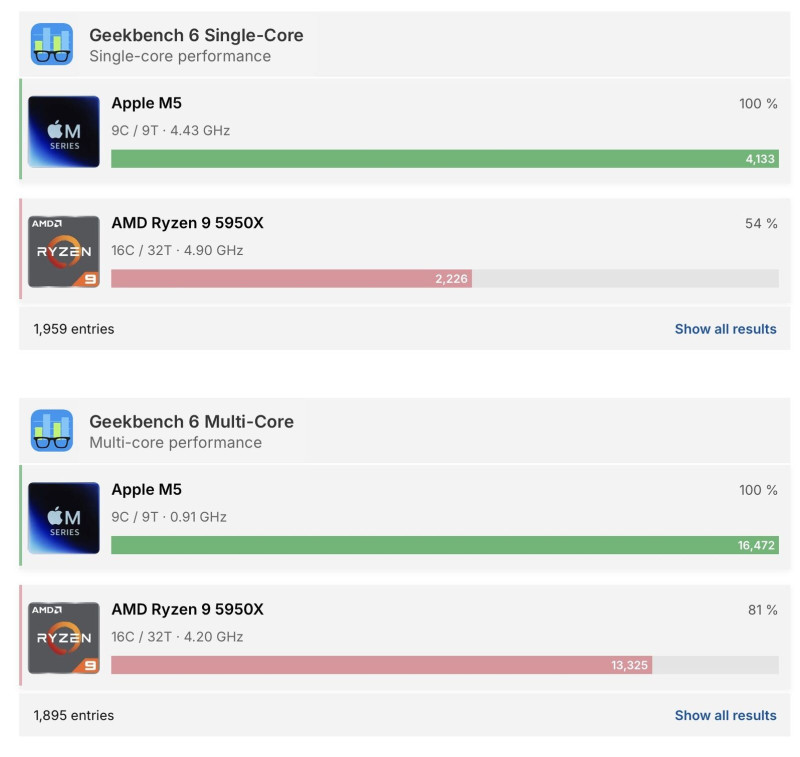Click the Geekbench 6 Multi-Core logo icon
The width and height of the screenshot is (800, 757).
(x=52, y=430)
